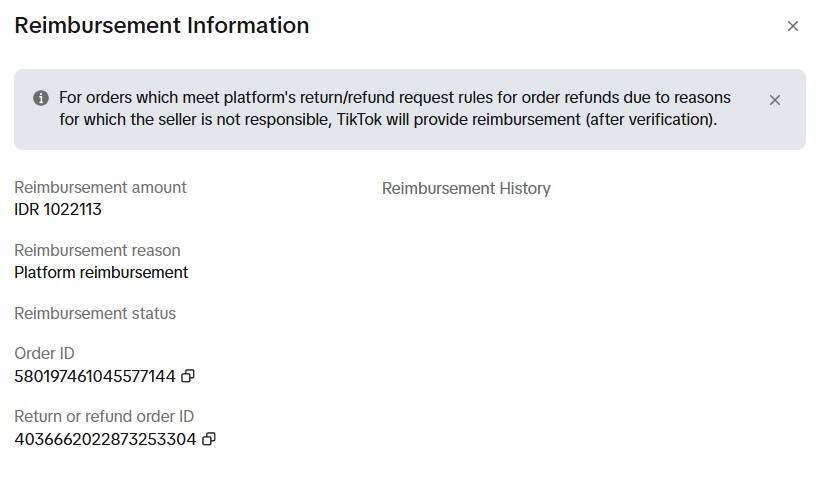
Task: Select the Platform reimbursement value text
Action: point(101,273)
